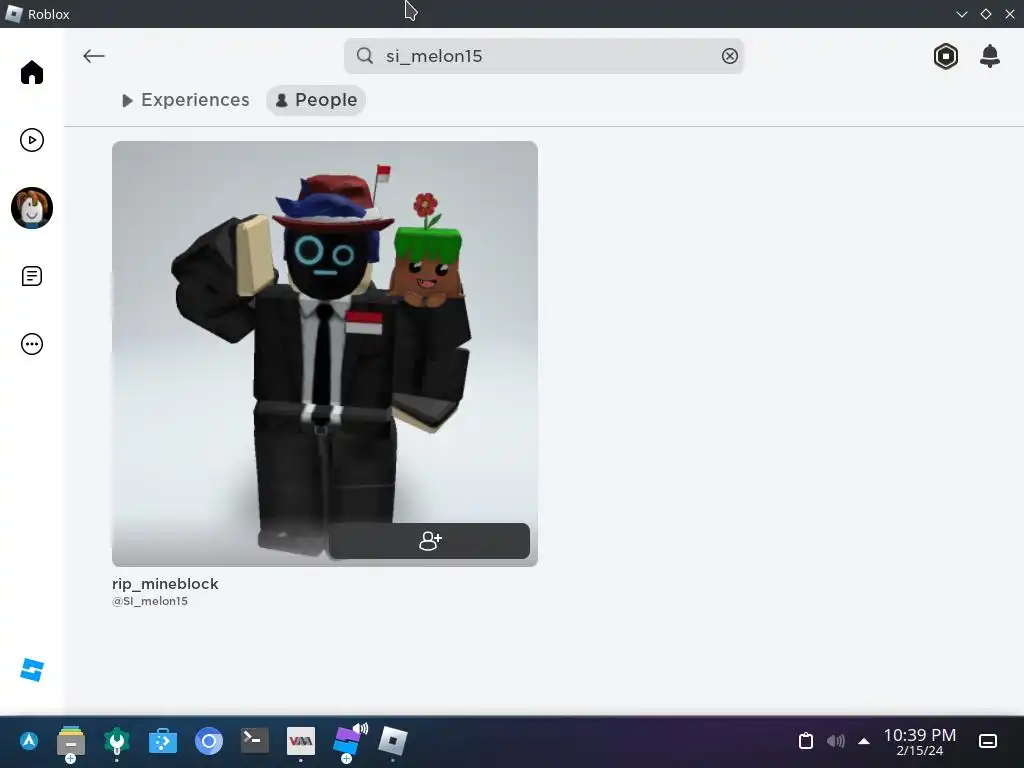This screenshot has width=1024, height=768.
Task: Clear the search text with X icon
Action: click(x=729, y=56)
